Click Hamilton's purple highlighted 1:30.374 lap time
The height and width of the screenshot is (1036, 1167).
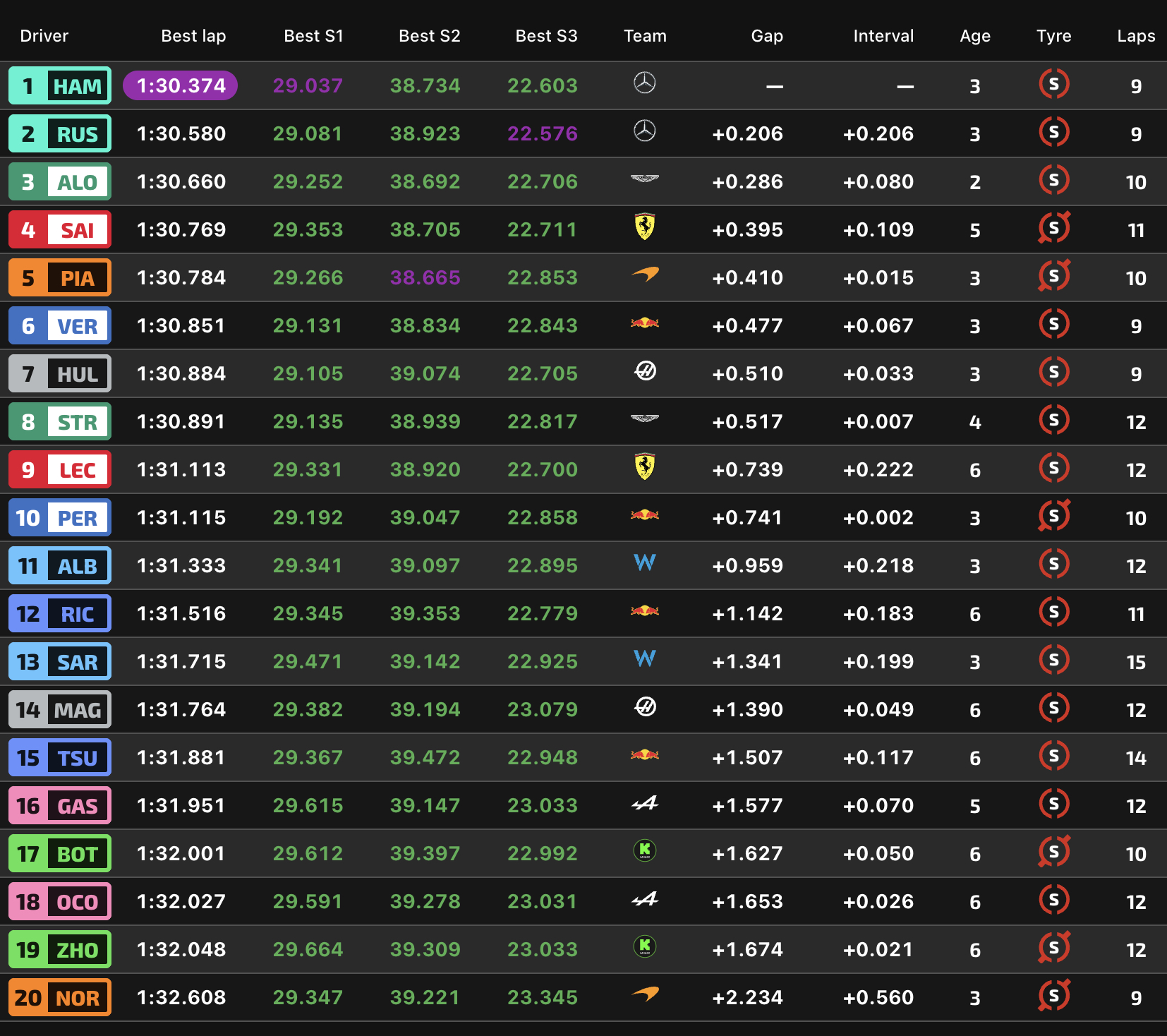pos(181,86)
